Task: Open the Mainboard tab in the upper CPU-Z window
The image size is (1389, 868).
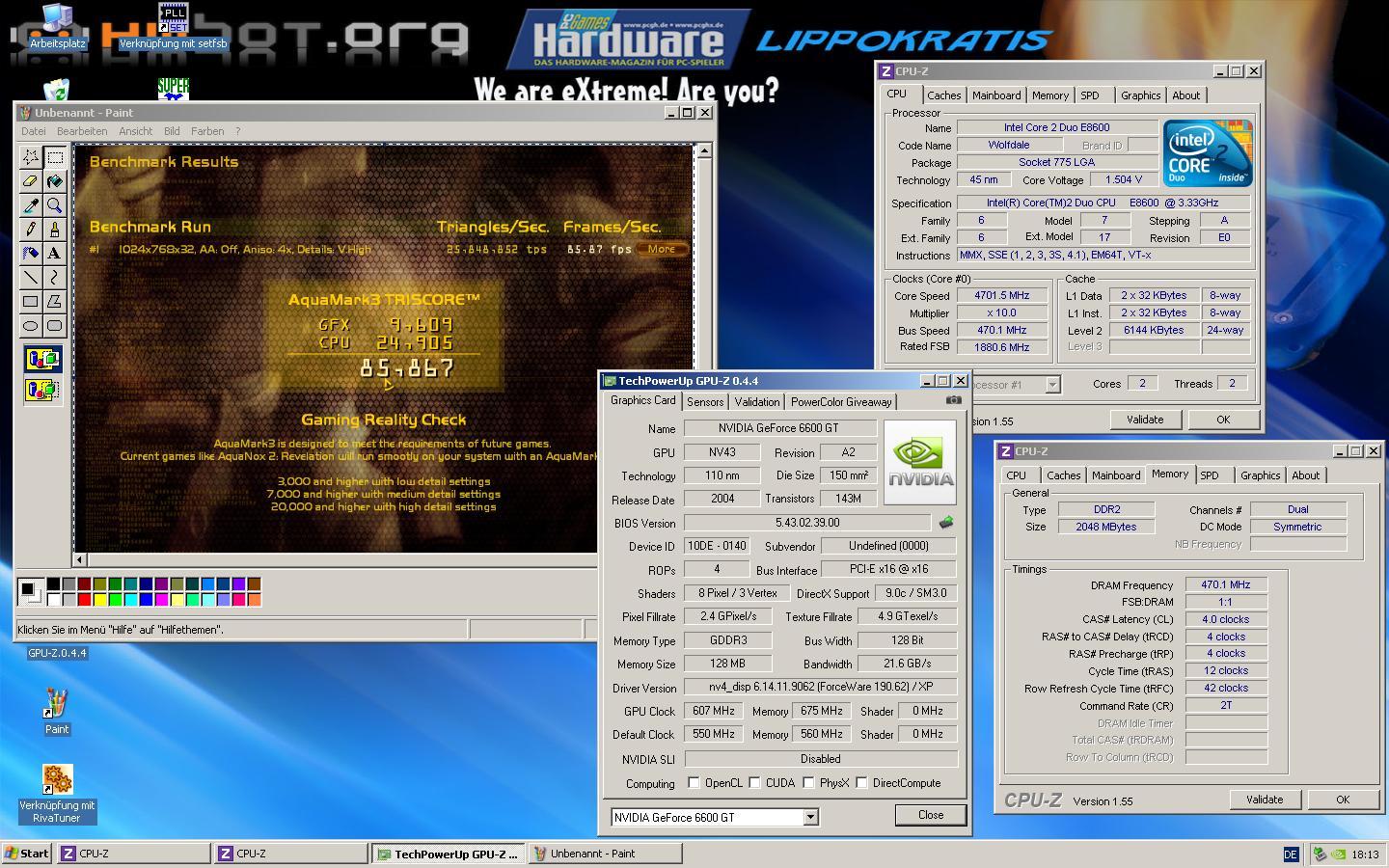Action: click(x=996, y=95)
